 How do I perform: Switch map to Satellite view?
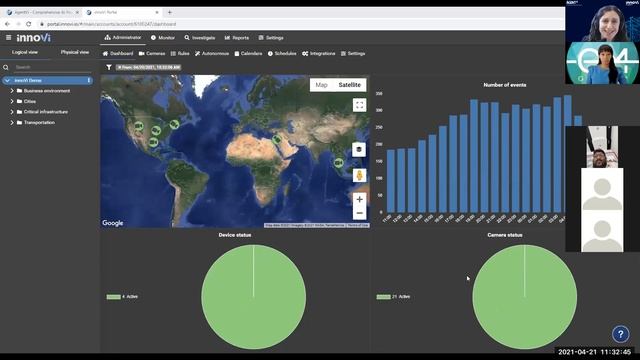coord(350,84)
